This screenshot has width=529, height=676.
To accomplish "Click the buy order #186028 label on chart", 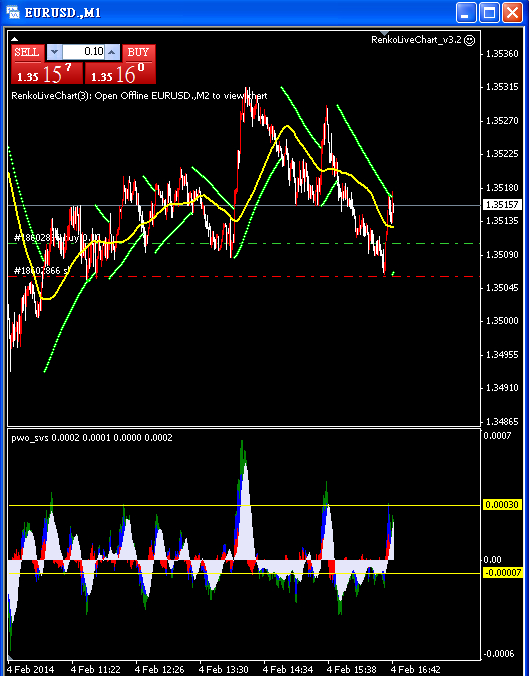I will (57, 238).
